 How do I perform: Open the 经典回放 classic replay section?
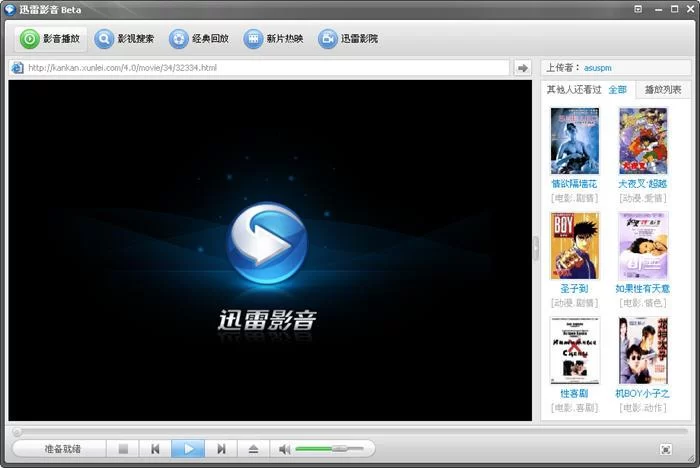(199, 39)
